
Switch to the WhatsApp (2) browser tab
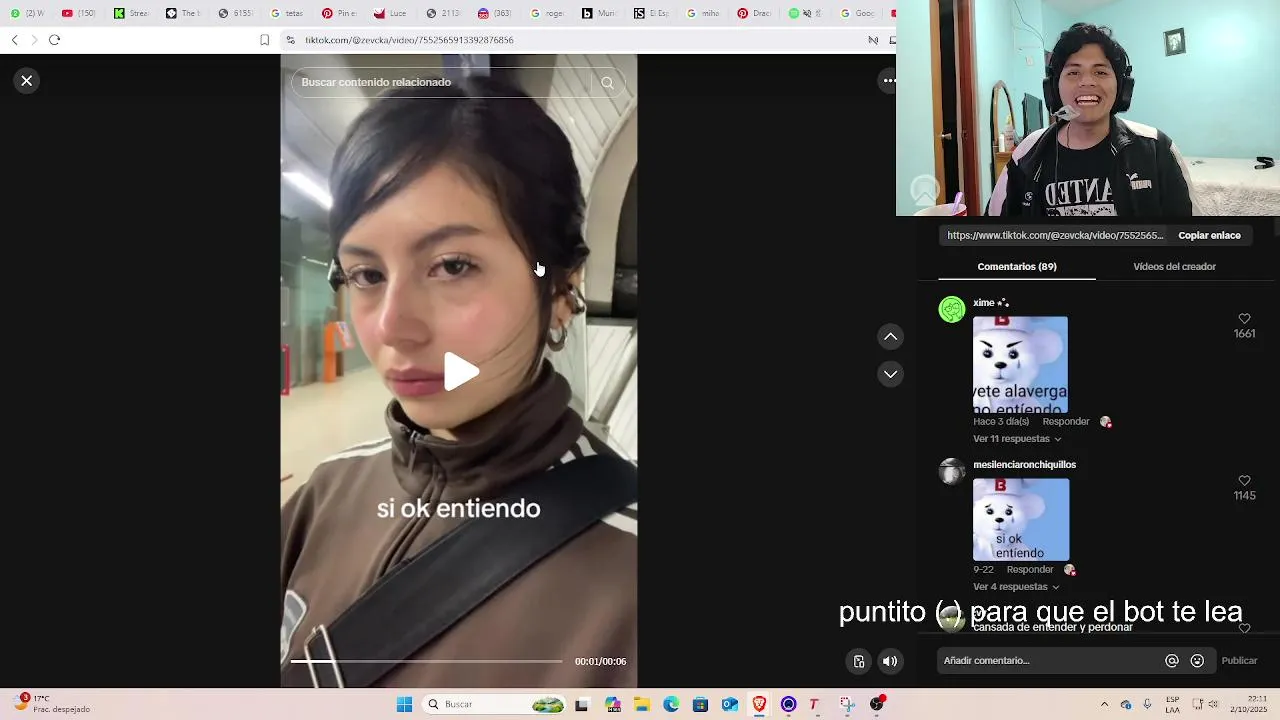pos(27,13)
